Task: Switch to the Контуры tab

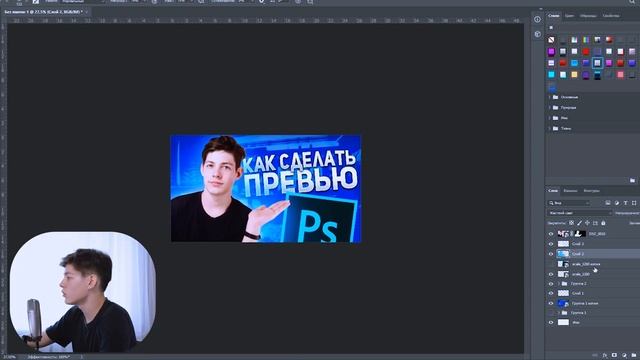Action: [x=591, y=191]
